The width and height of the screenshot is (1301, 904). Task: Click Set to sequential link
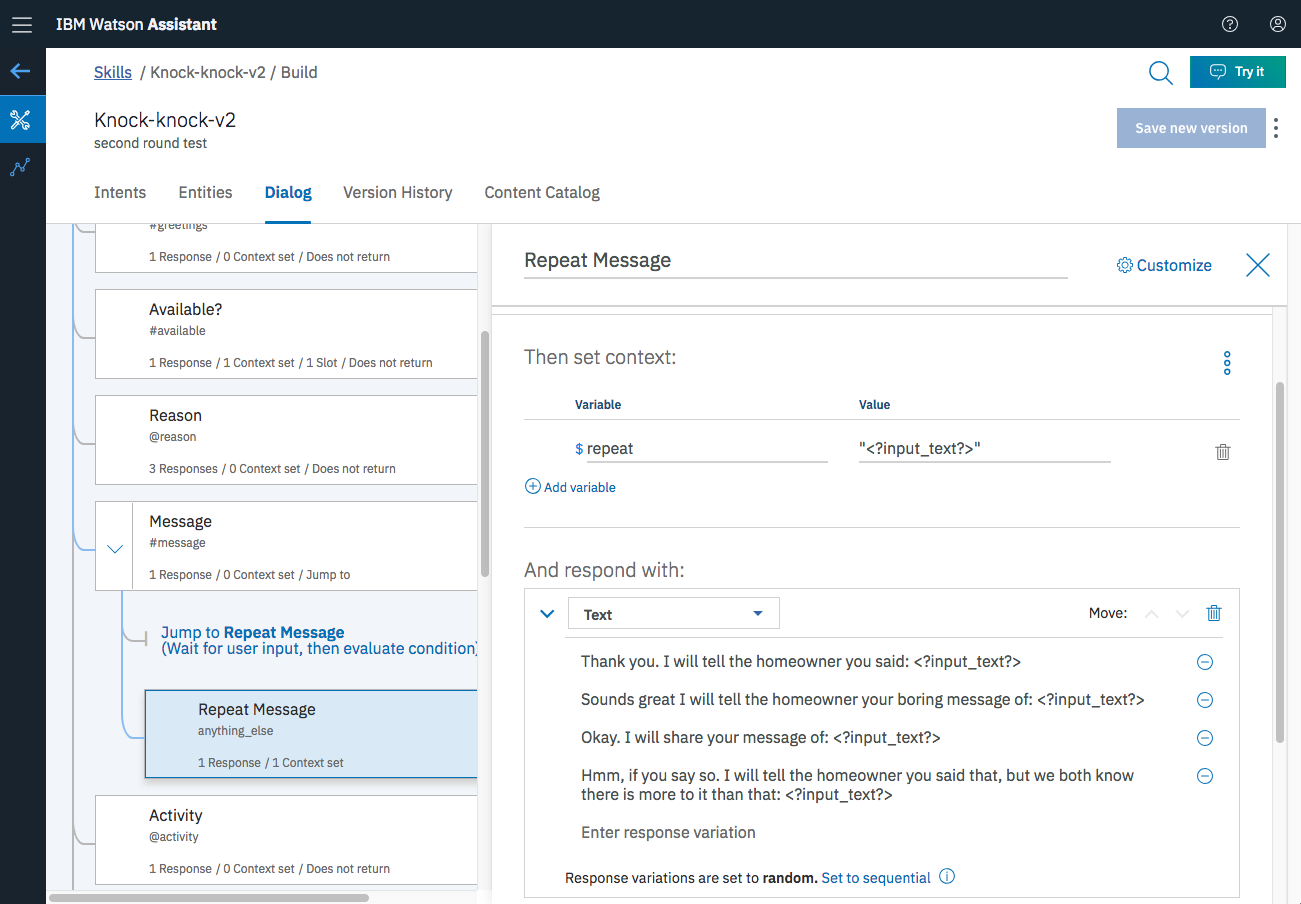[x=875, y=878]
